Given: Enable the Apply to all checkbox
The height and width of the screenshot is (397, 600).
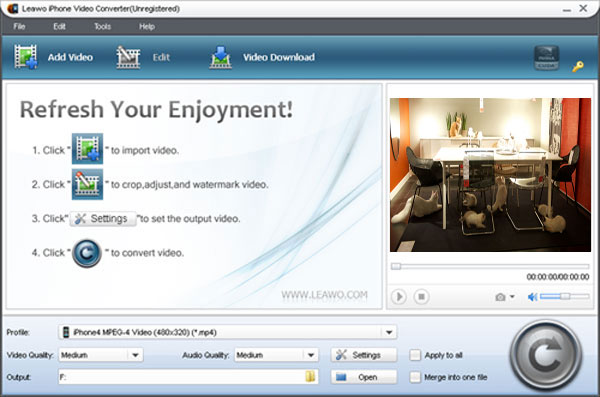Looking at the screenshot, I should click(415, 355).
